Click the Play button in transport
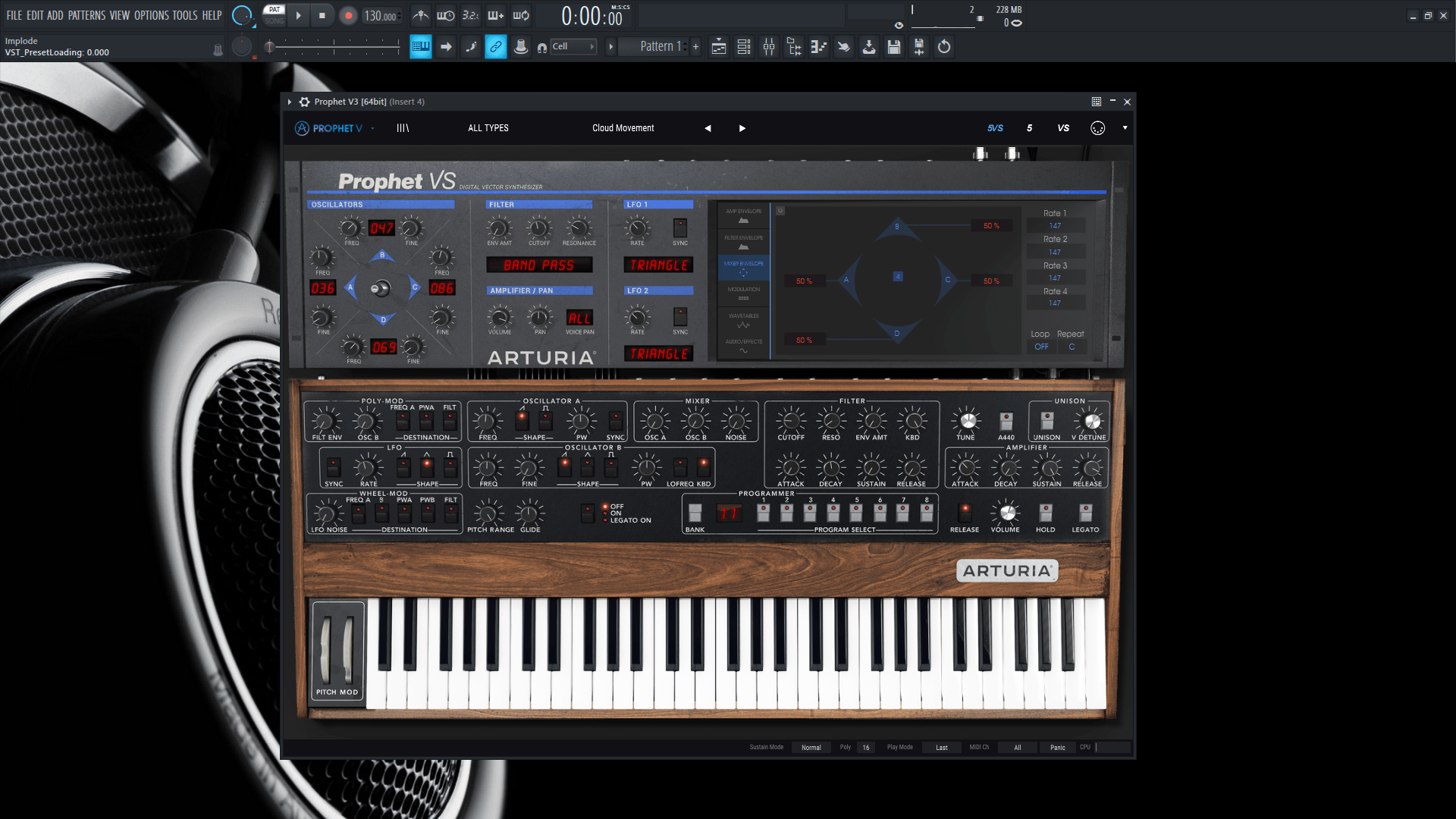 [x=299, y=15]
